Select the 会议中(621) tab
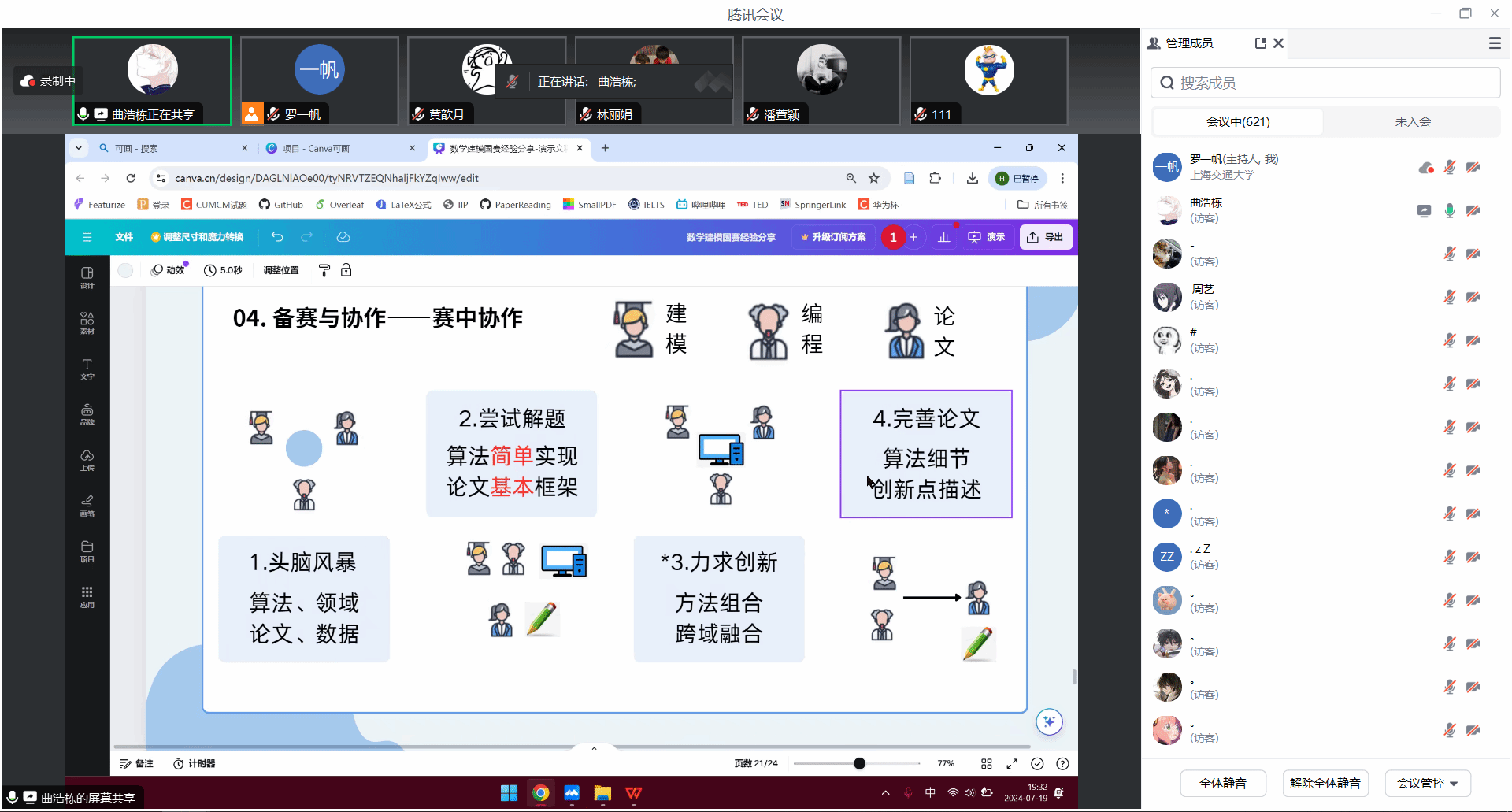This screenshot has height=812, width=1512. tap(1238, 122)
